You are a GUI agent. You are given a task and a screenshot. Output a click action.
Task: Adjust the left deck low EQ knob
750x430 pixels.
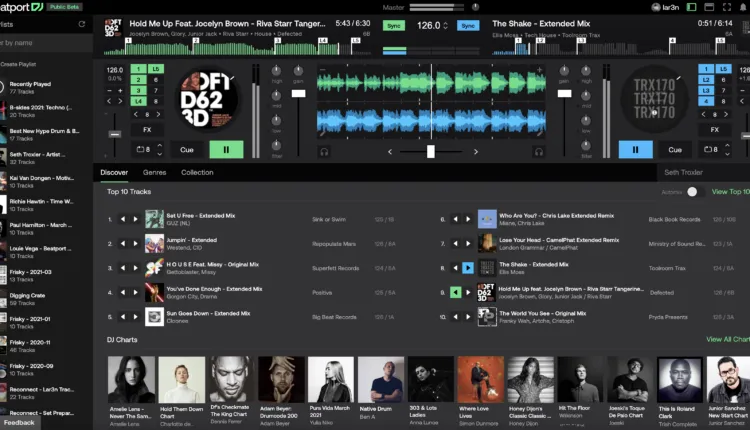point(276,121)
